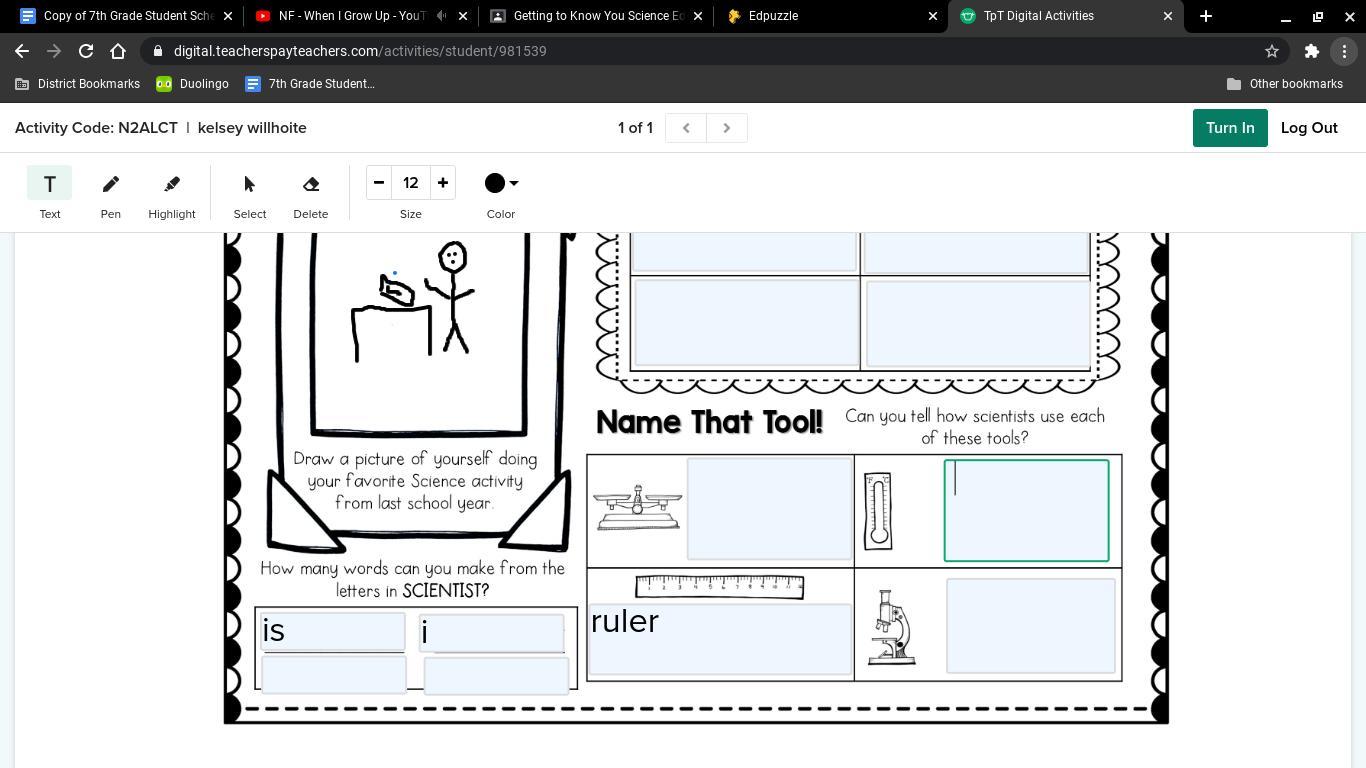Click the font size field showing 12
Image resolution: width=1366 pixels, height=768 pixels.
[x=410, y=183]
